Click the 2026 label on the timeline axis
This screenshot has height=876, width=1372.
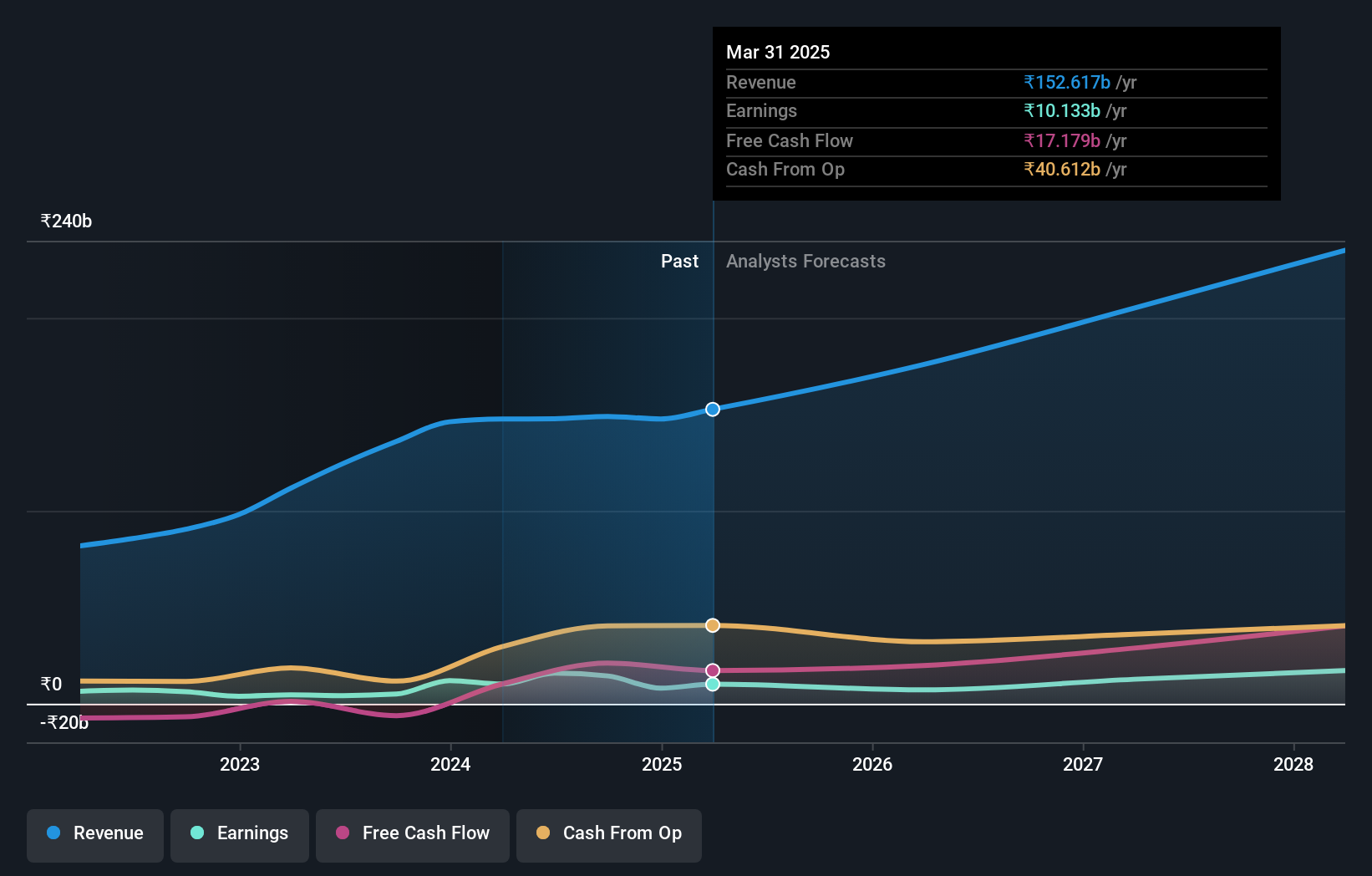872,763
